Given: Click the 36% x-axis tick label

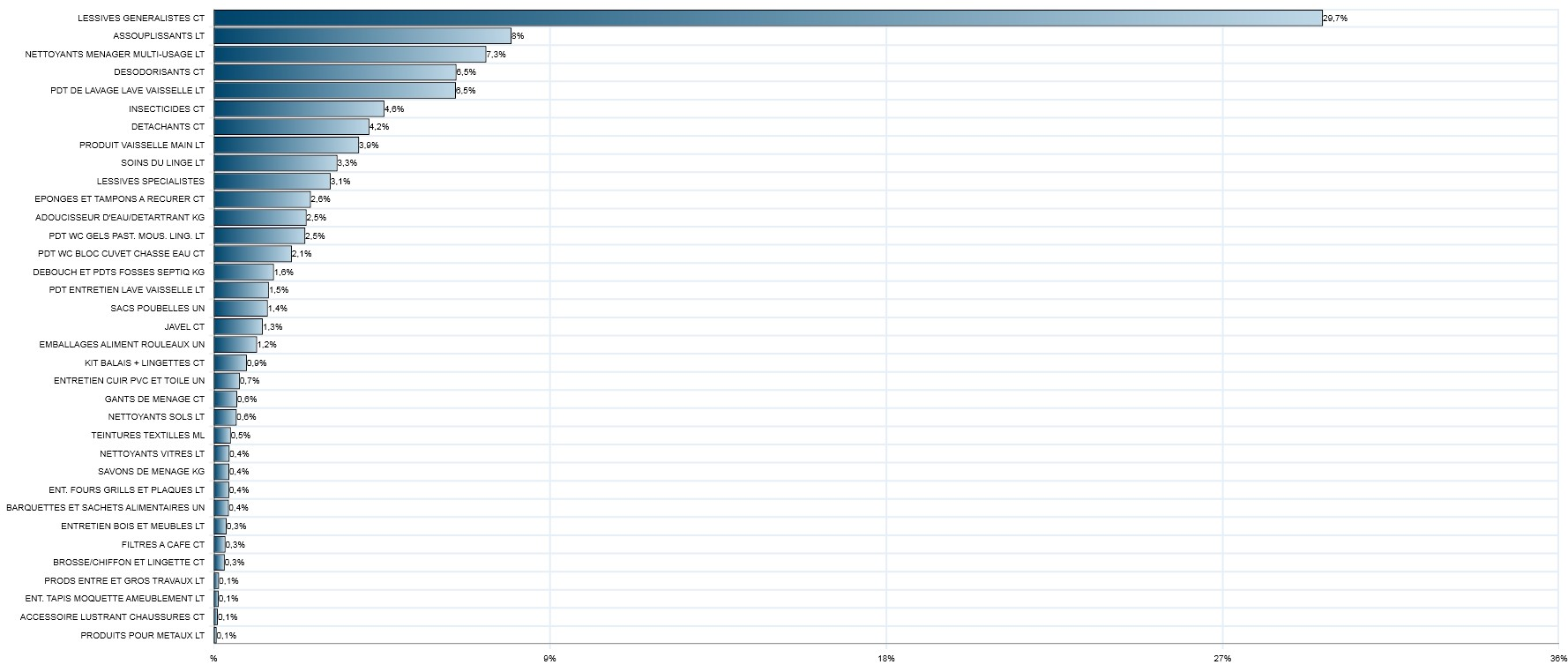Looking at the screenshot, I should 1557,658.
